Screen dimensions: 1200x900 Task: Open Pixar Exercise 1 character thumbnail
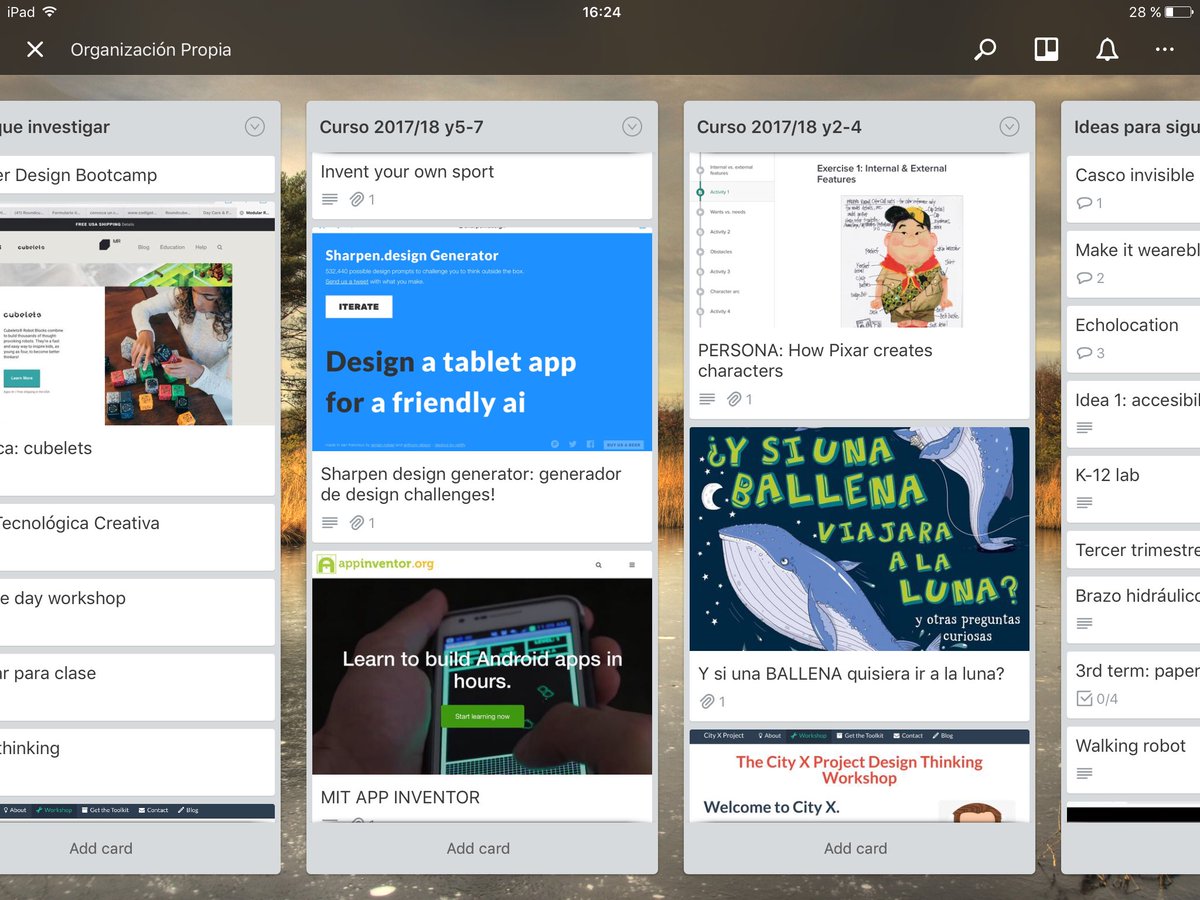859,241
